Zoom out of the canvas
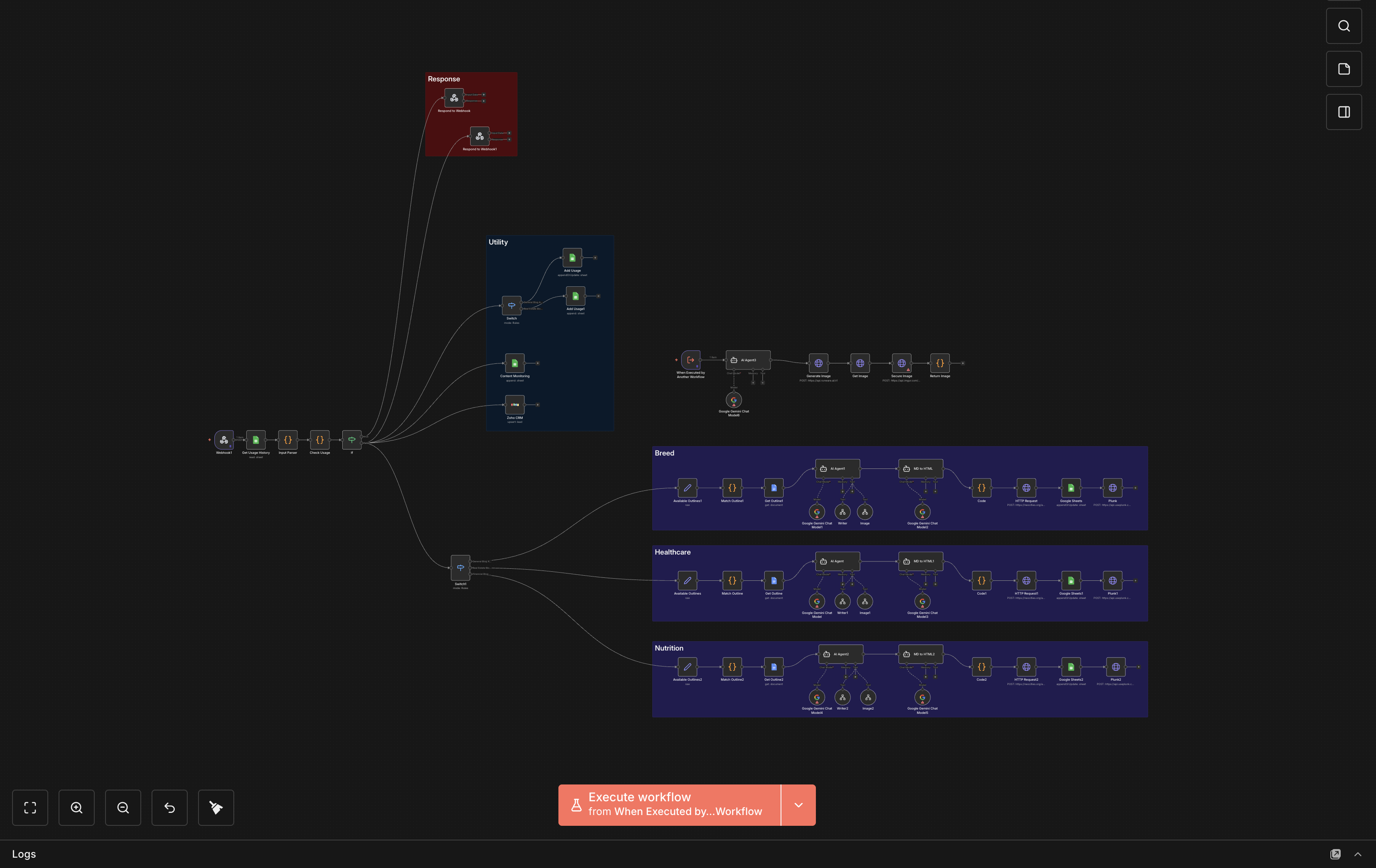Image resolution: width=1376 pixels, height=868 pixels. (123, 807)
